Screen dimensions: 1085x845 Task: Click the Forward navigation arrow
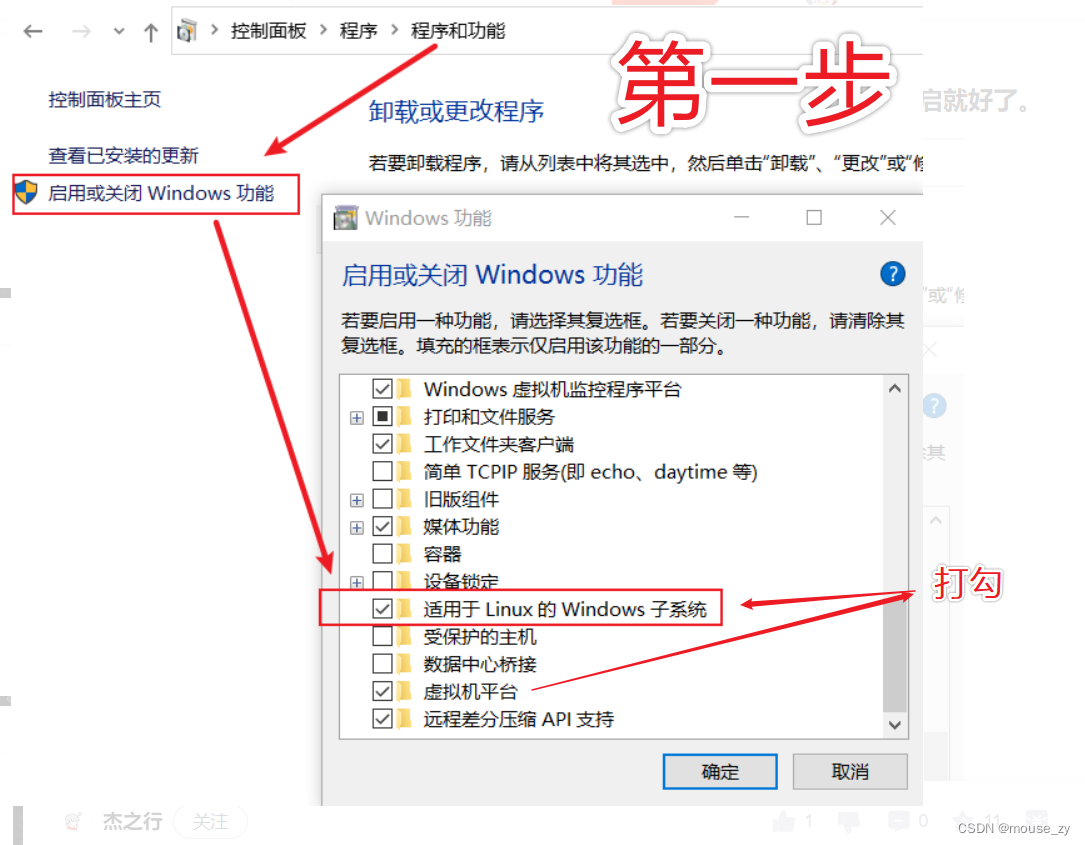[81, 31]
